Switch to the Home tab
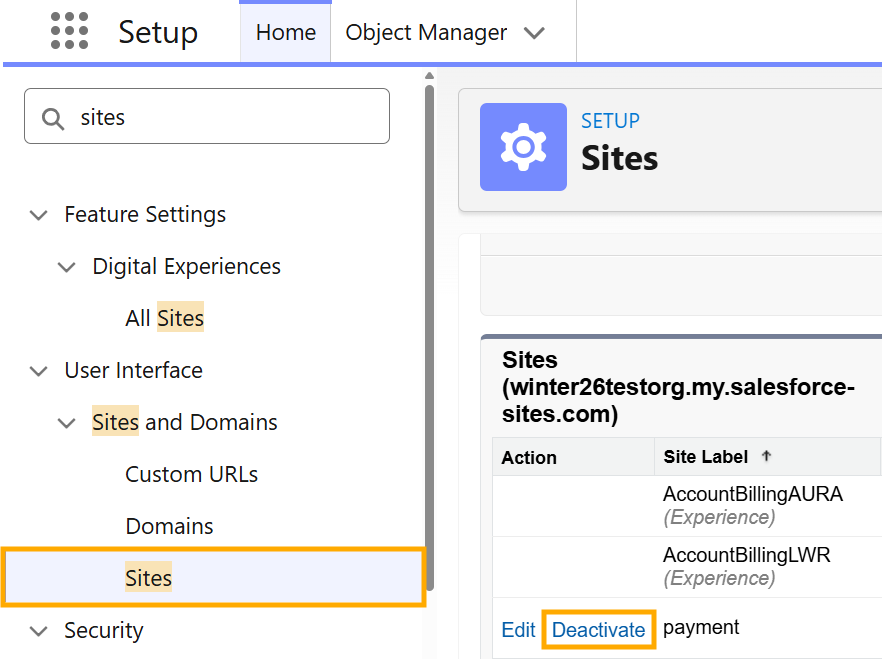The width and height of the screenshot is (882, 659). click(x=285, y=32)
